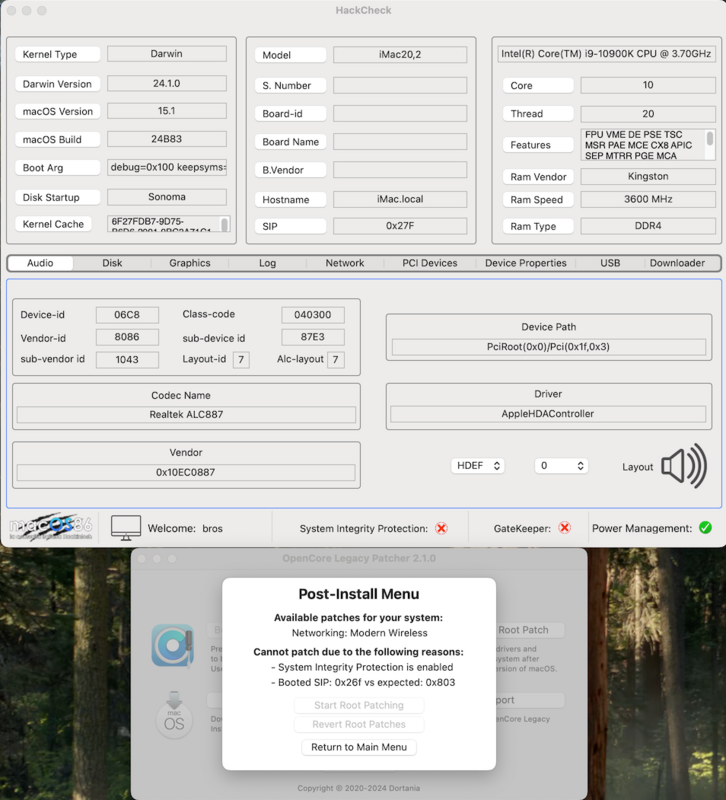Switch to the Audio tab
The height and width of the screenshot is (800, 726).
[40, 263]
